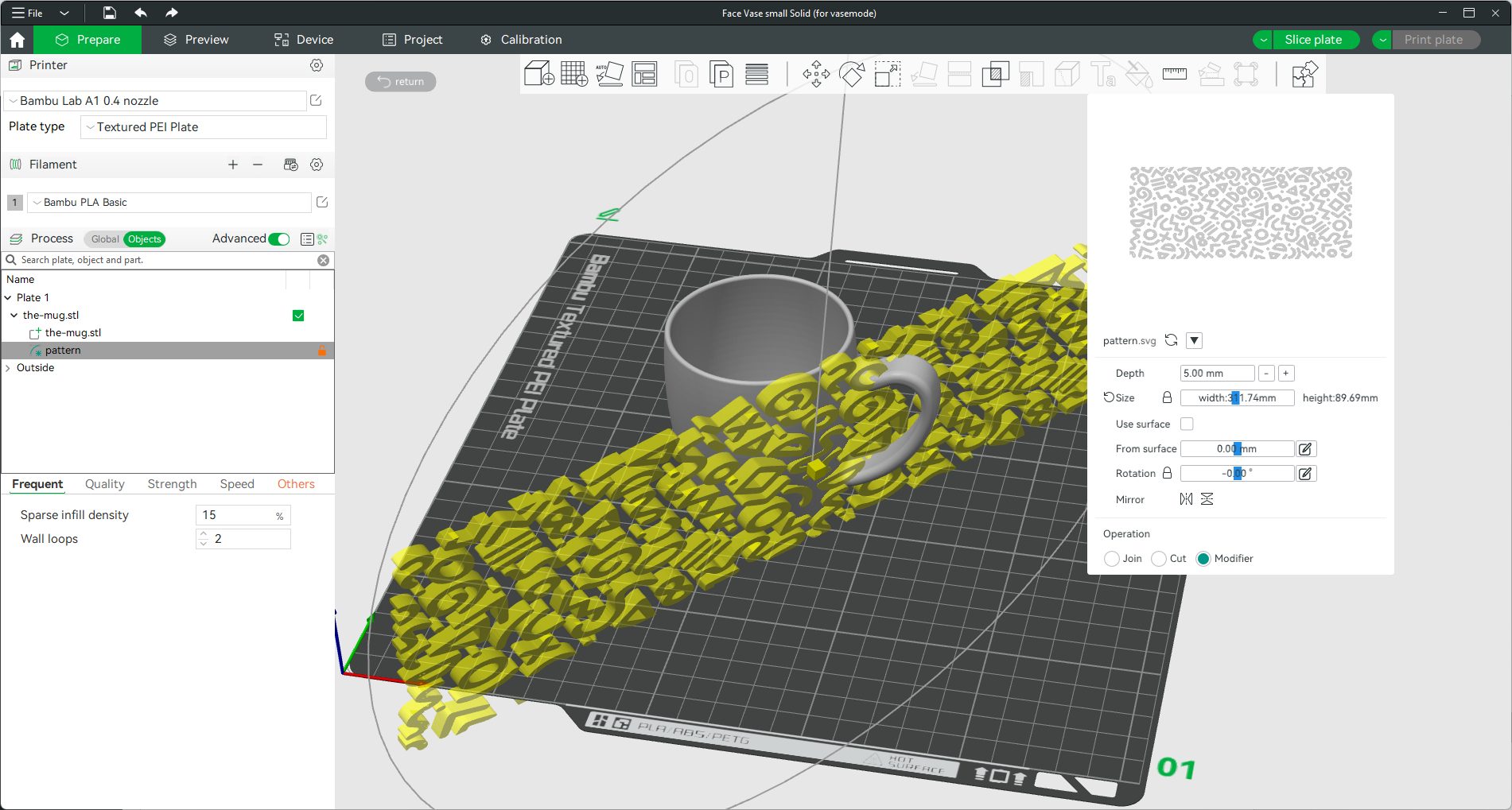Open the Bambu PLA Basic filament dropdown
The width and height of the screenshot is (1512, 810).
169,203
